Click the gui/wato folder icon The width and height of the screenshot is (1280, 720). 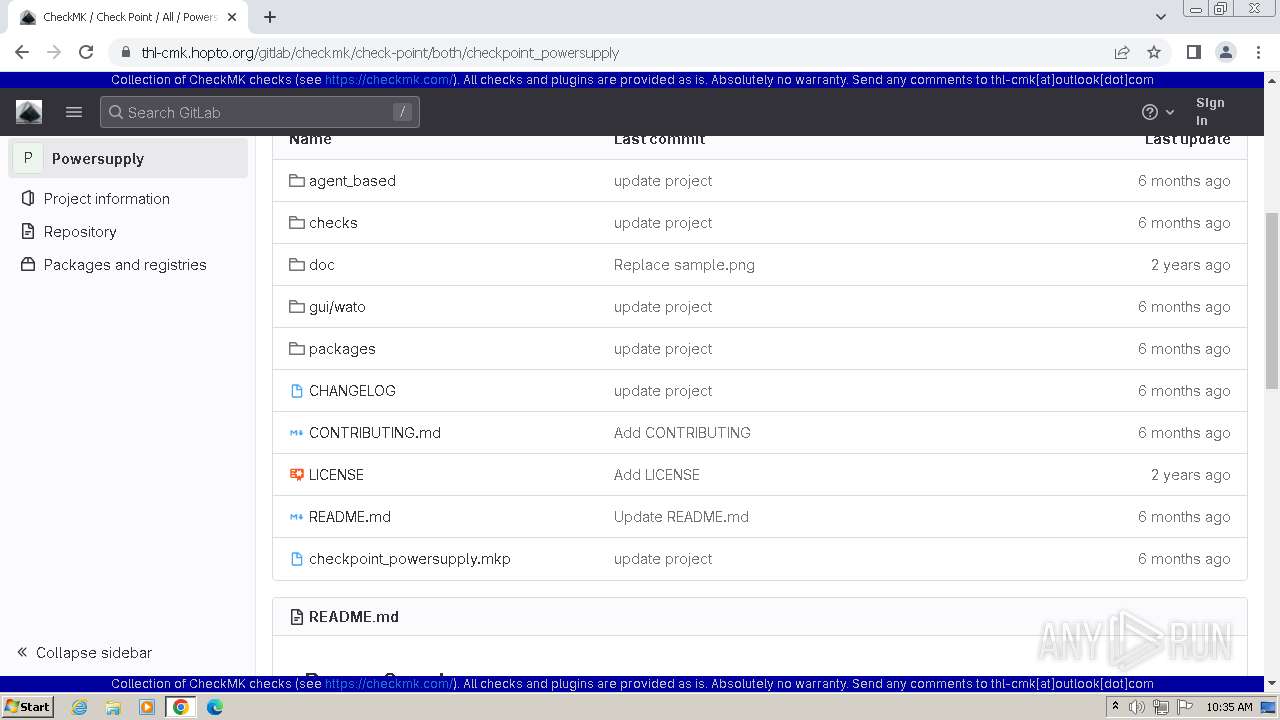click(296, 307)
